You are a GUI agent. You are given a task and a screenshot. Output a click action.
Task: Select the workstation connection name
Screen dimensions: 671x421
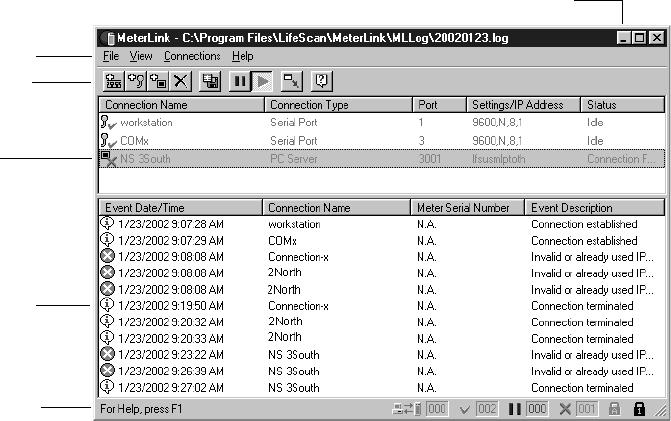tap(146, 122)
